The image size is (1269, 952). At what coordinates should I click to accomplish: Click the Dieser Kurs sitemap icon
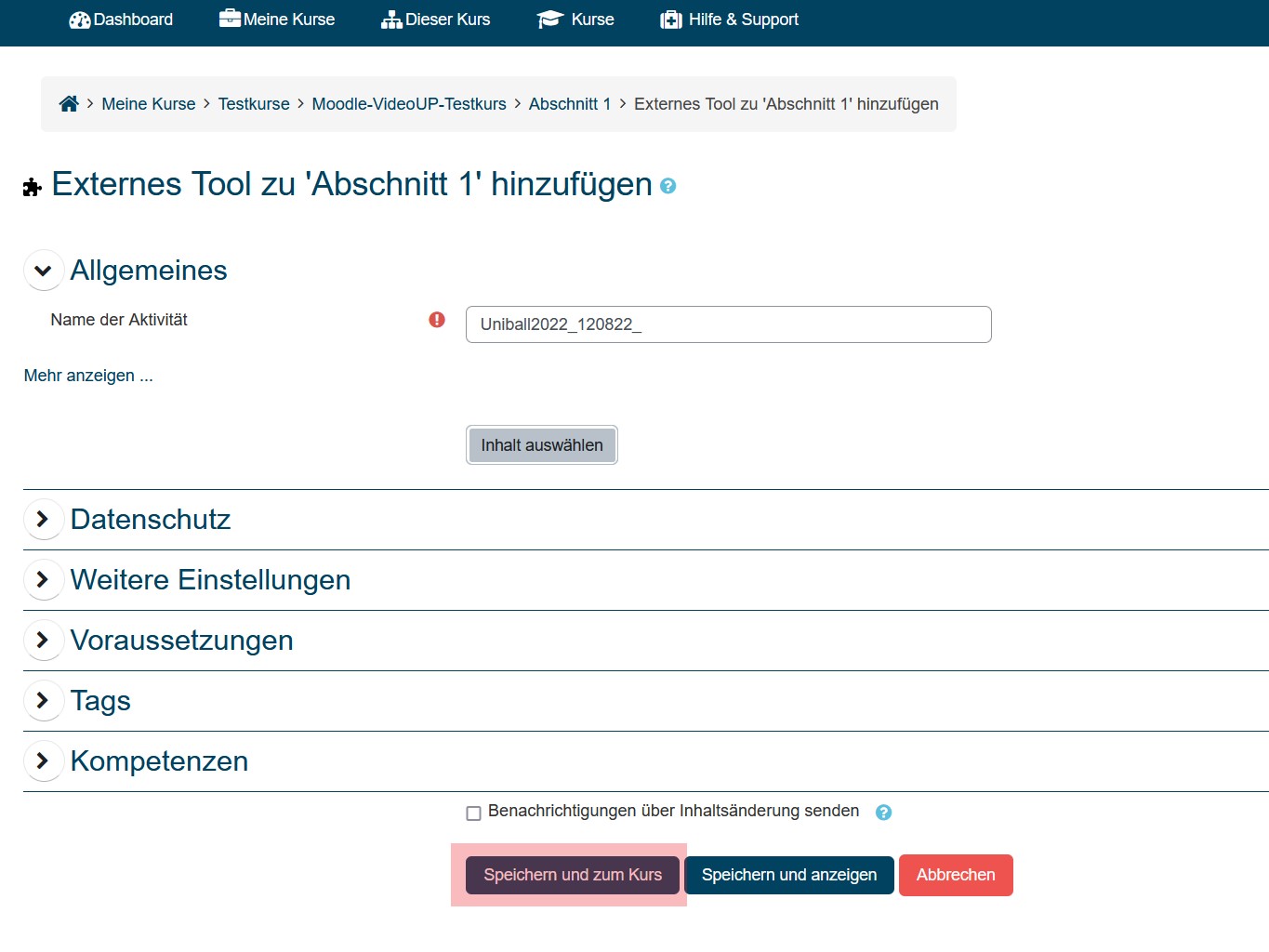point(391,20)
